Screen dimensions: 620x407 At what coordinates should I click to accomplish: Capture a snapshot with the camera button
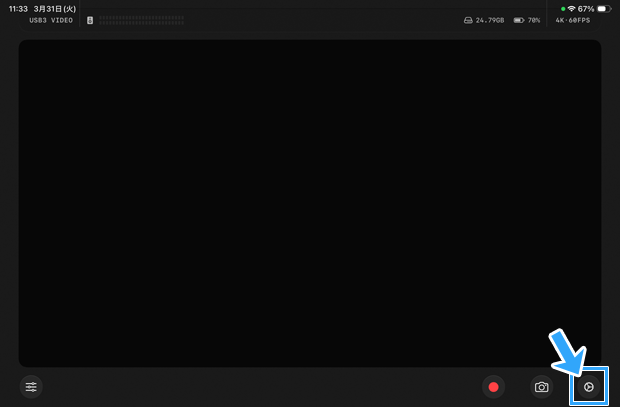[541, 387]
